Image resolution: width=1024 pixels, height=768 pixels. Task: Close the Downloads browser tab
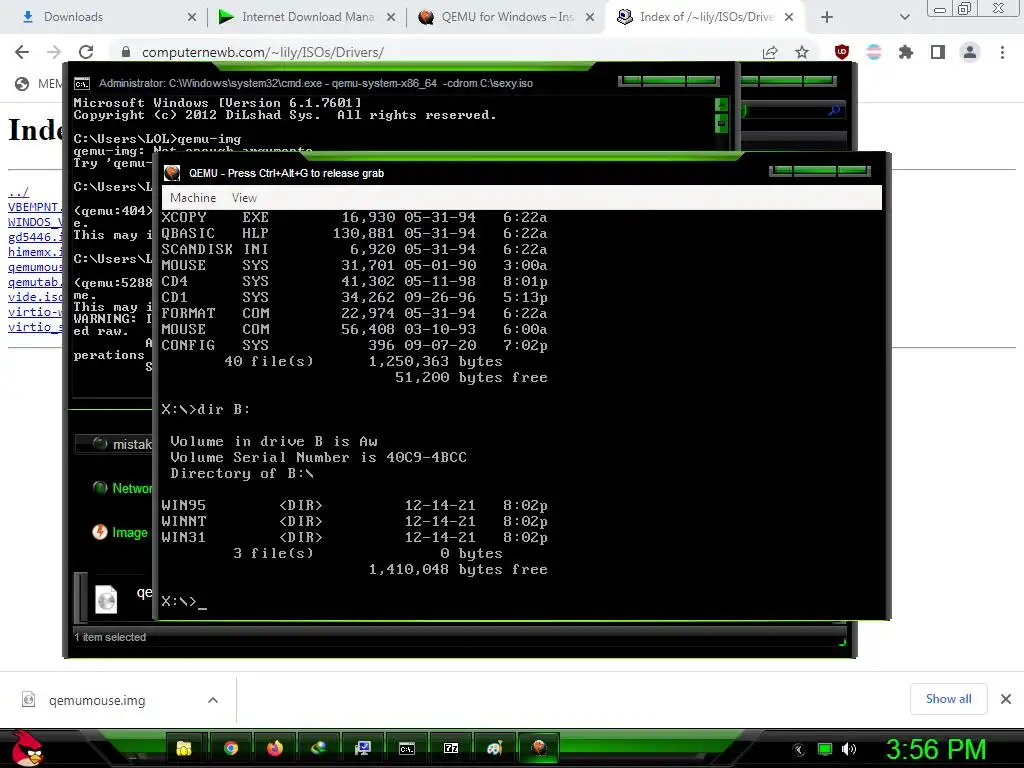coord(191,18)
